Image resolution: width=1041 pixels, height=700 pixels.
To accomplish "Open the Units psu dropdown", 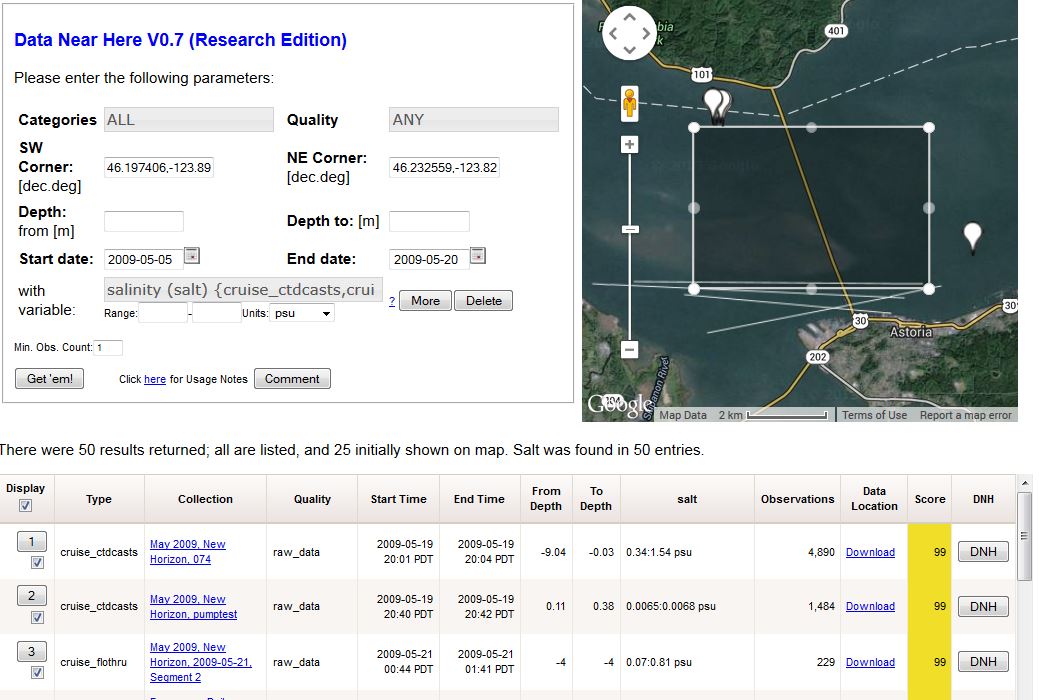I will pos(302,313).
